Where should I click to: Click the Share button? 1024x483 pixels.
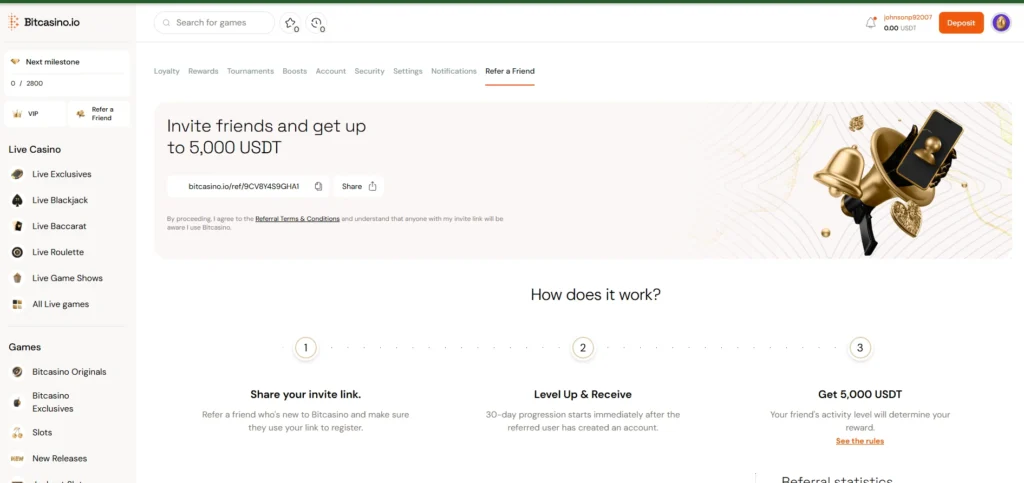[x=358, y=186]
